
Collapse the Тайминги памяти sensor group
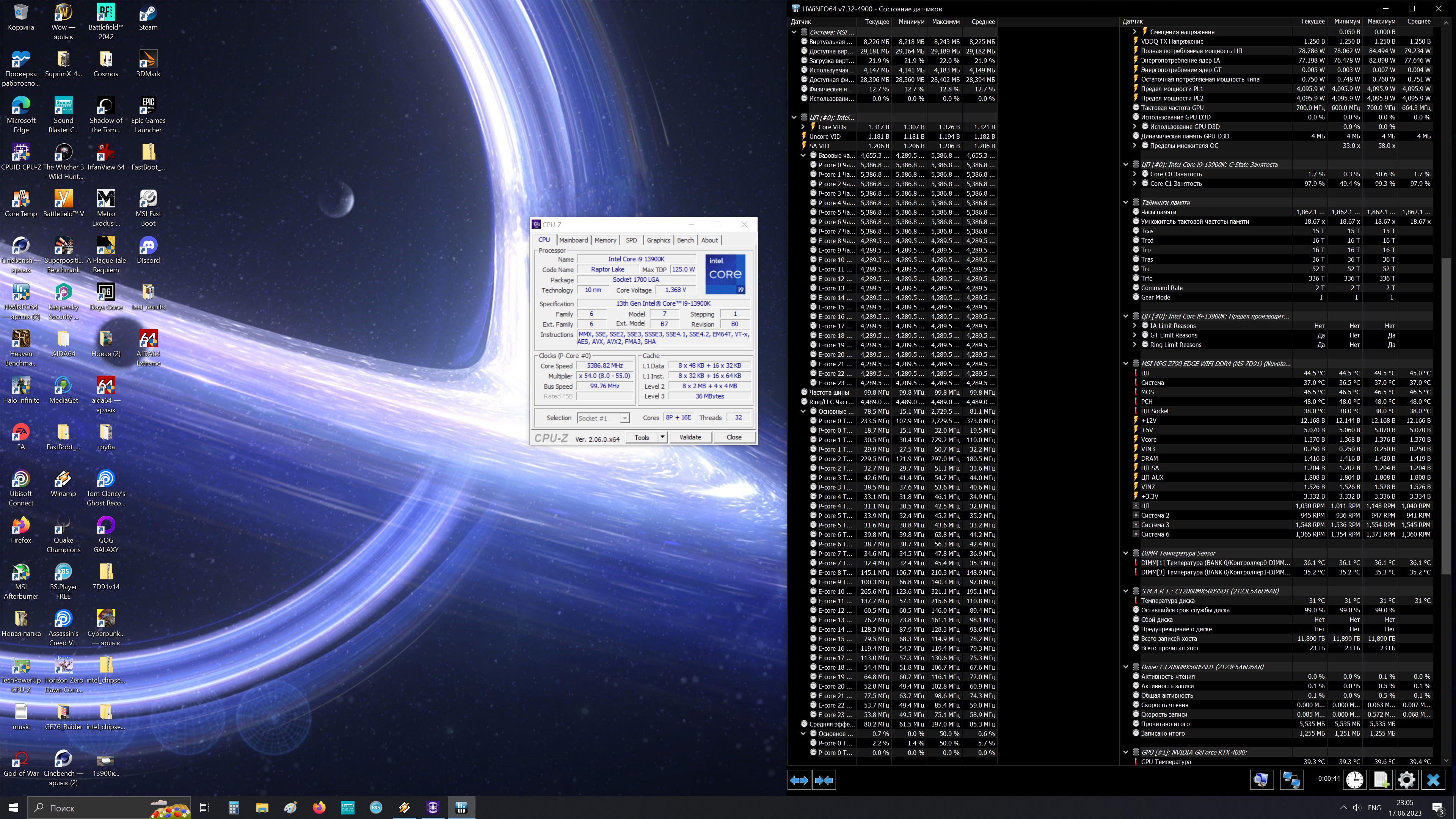(1125, 202)
